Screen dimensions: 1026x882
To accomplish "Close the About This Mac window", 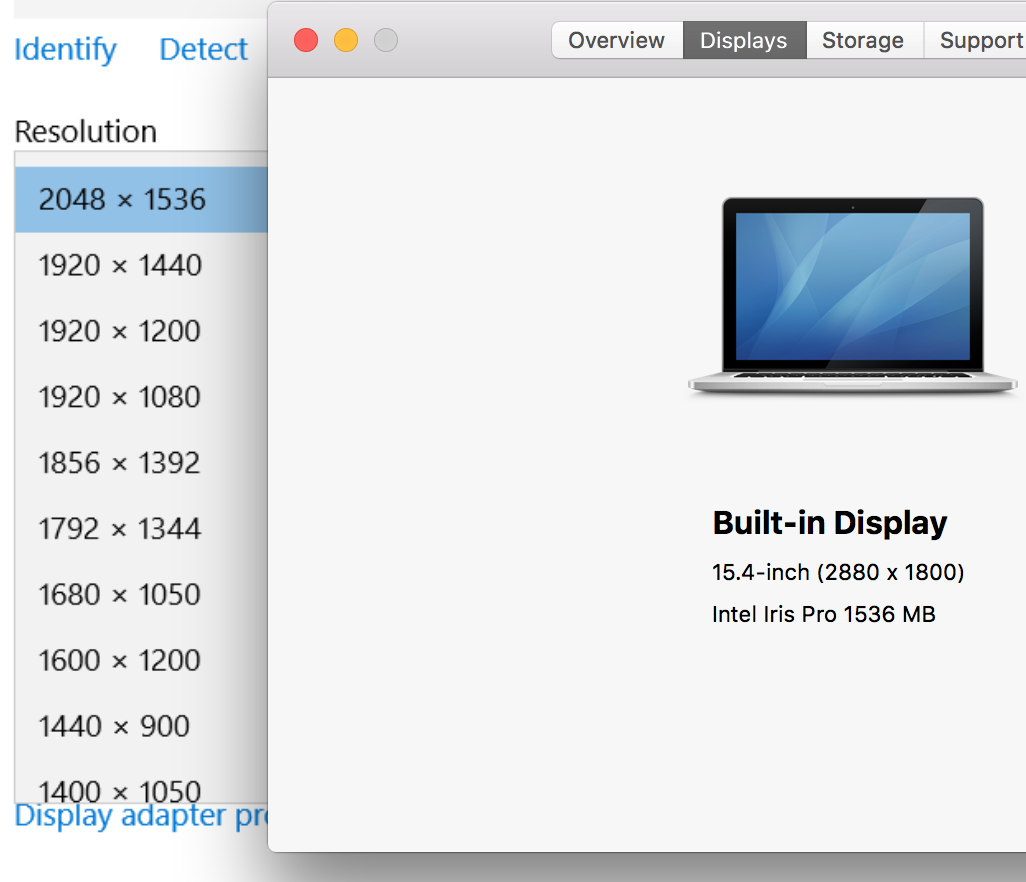I will tap(306, 41).
